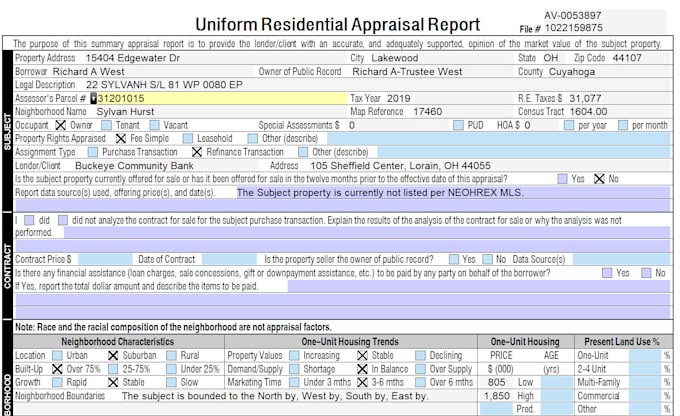
Task: Toggle the PUD checkbox
Action: click(458, 125)
